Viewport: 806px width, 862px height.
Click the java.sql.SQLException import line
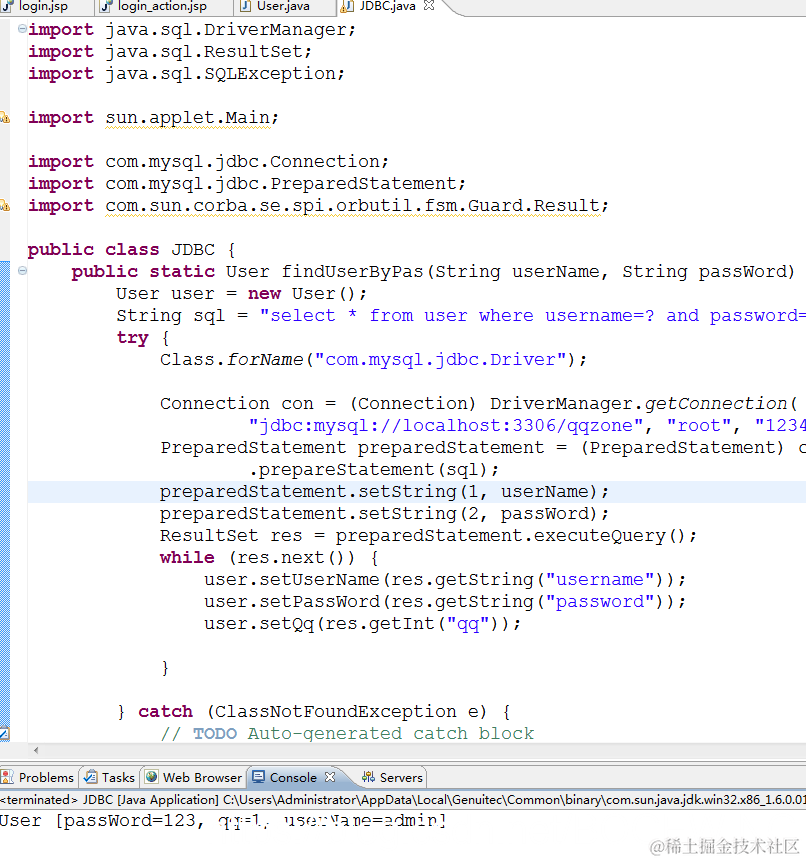pyautogui.click(x=186, y=74)
